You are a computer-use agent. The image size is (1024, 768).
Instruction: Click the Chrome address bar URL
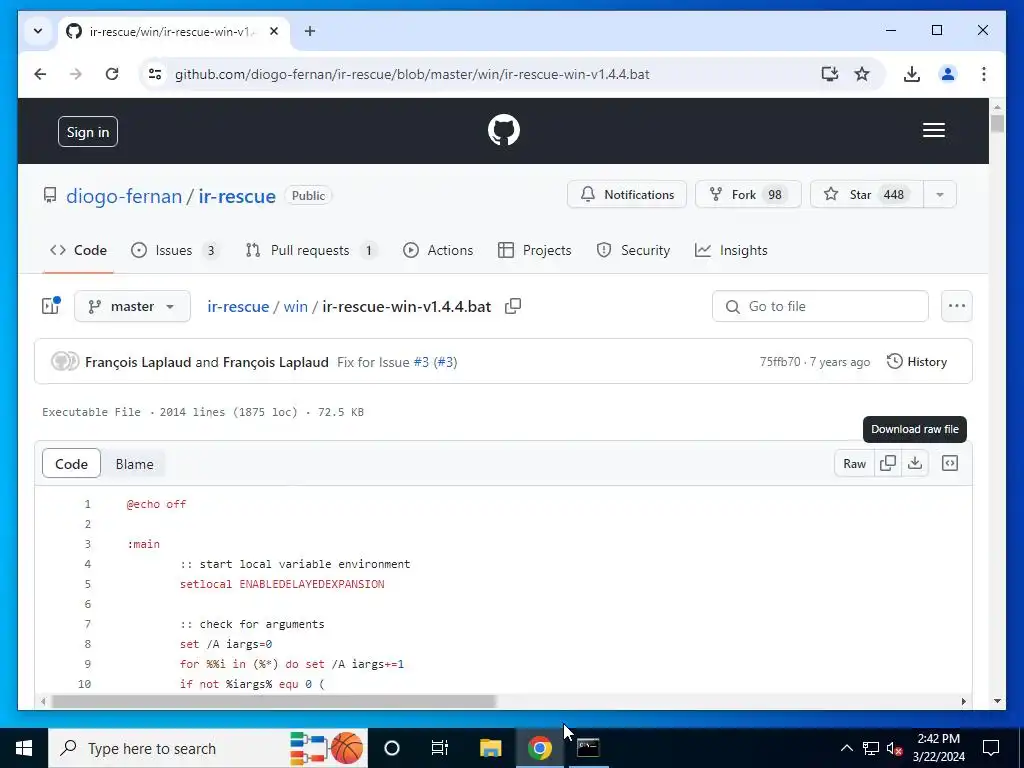(412, 74)
